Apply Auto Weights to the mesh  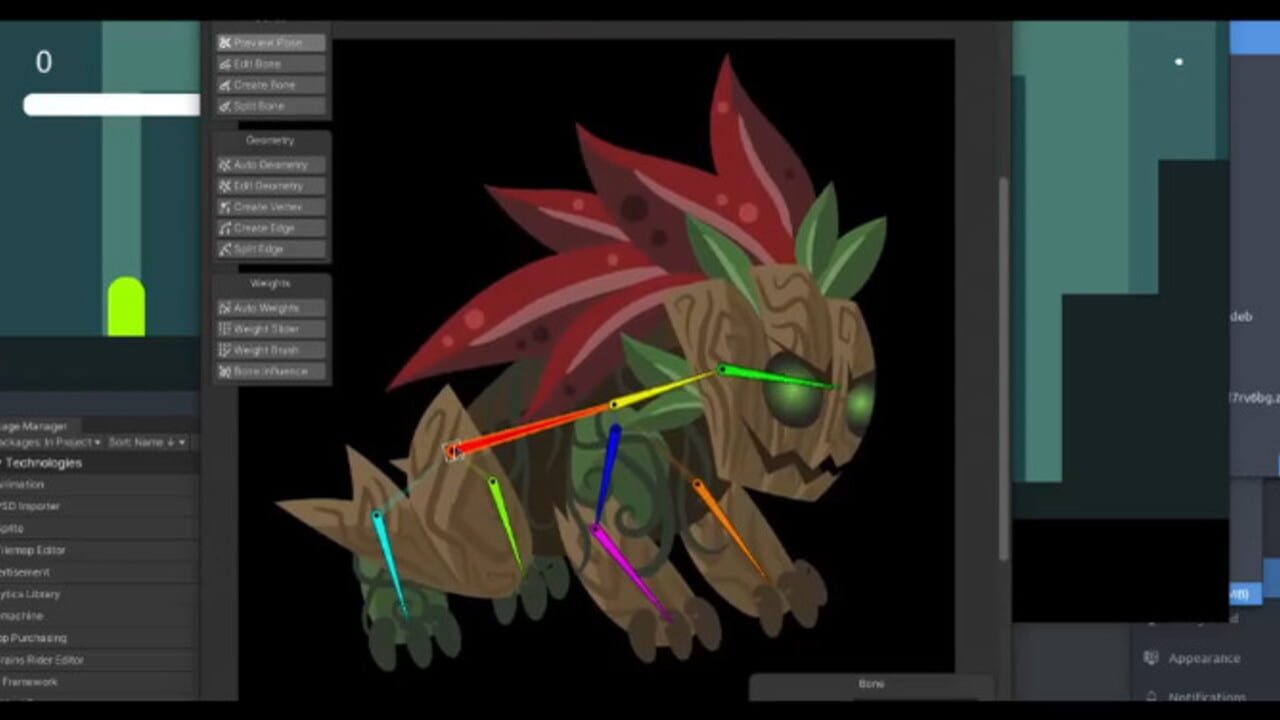[x=271, y=308]
